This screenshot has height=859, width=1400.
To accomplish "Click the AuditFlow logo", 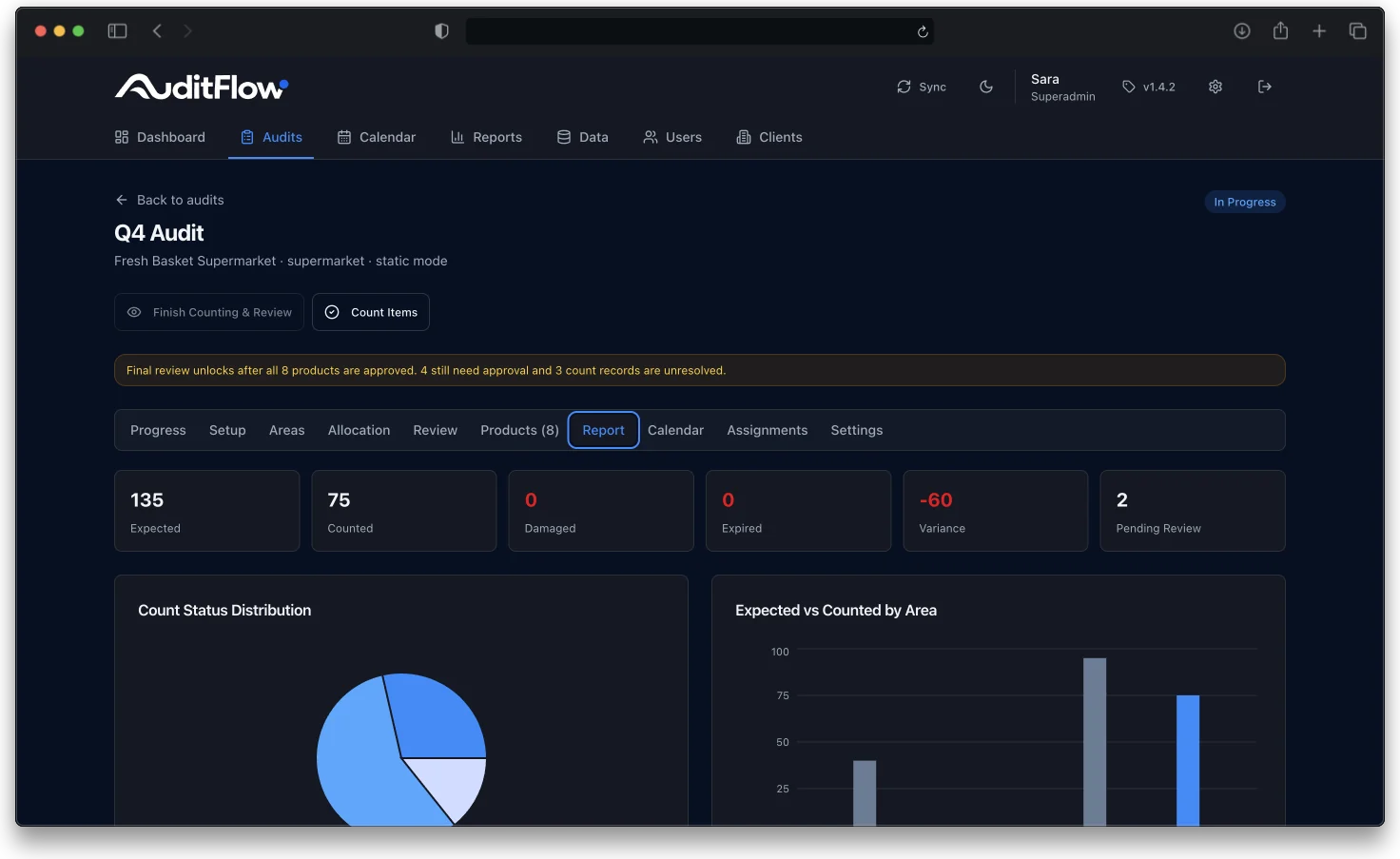I will point(202,87).
